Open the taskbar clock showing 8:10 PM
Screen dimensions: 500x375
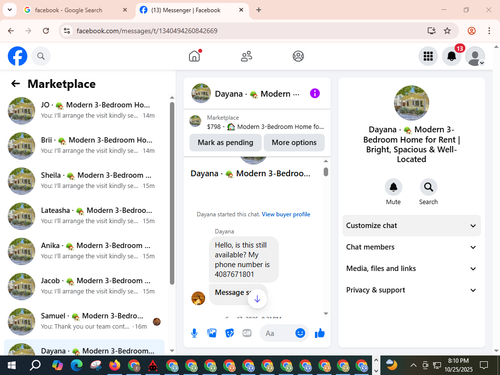[458, 365]
